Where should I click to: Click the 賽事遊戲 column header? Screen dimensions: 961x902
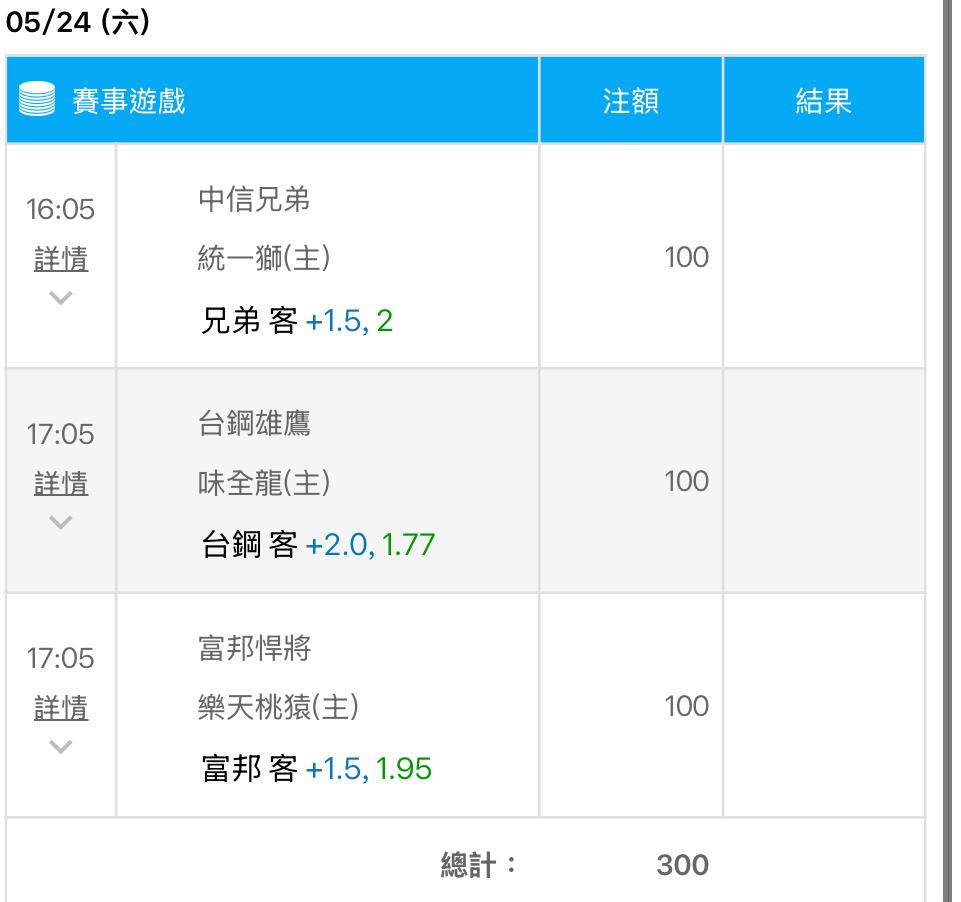(129, 101)
